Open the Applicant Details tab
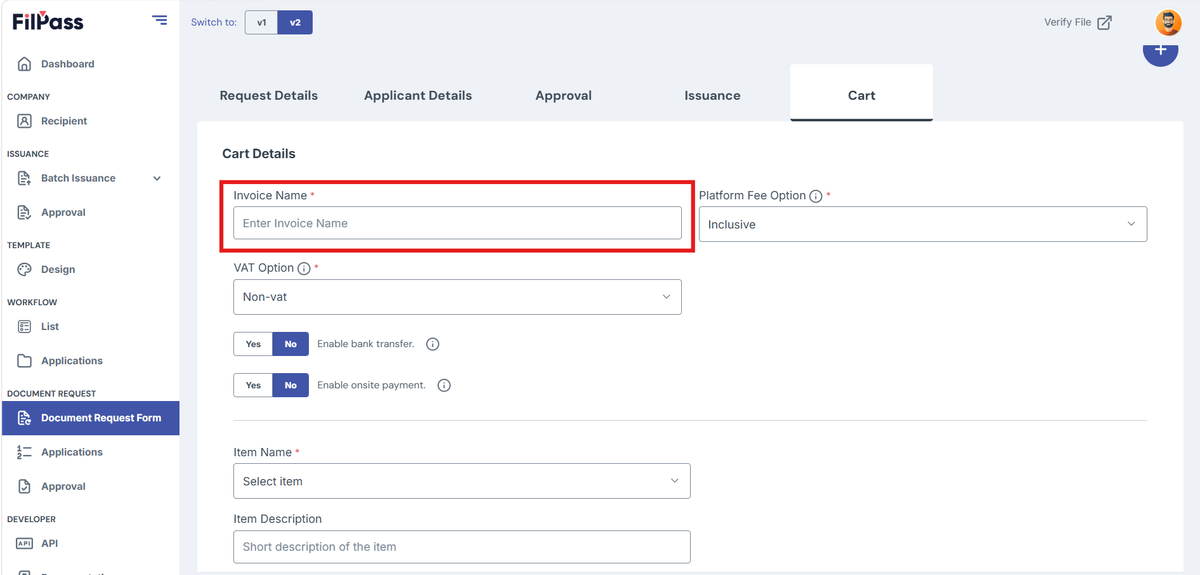 point(418,96)
